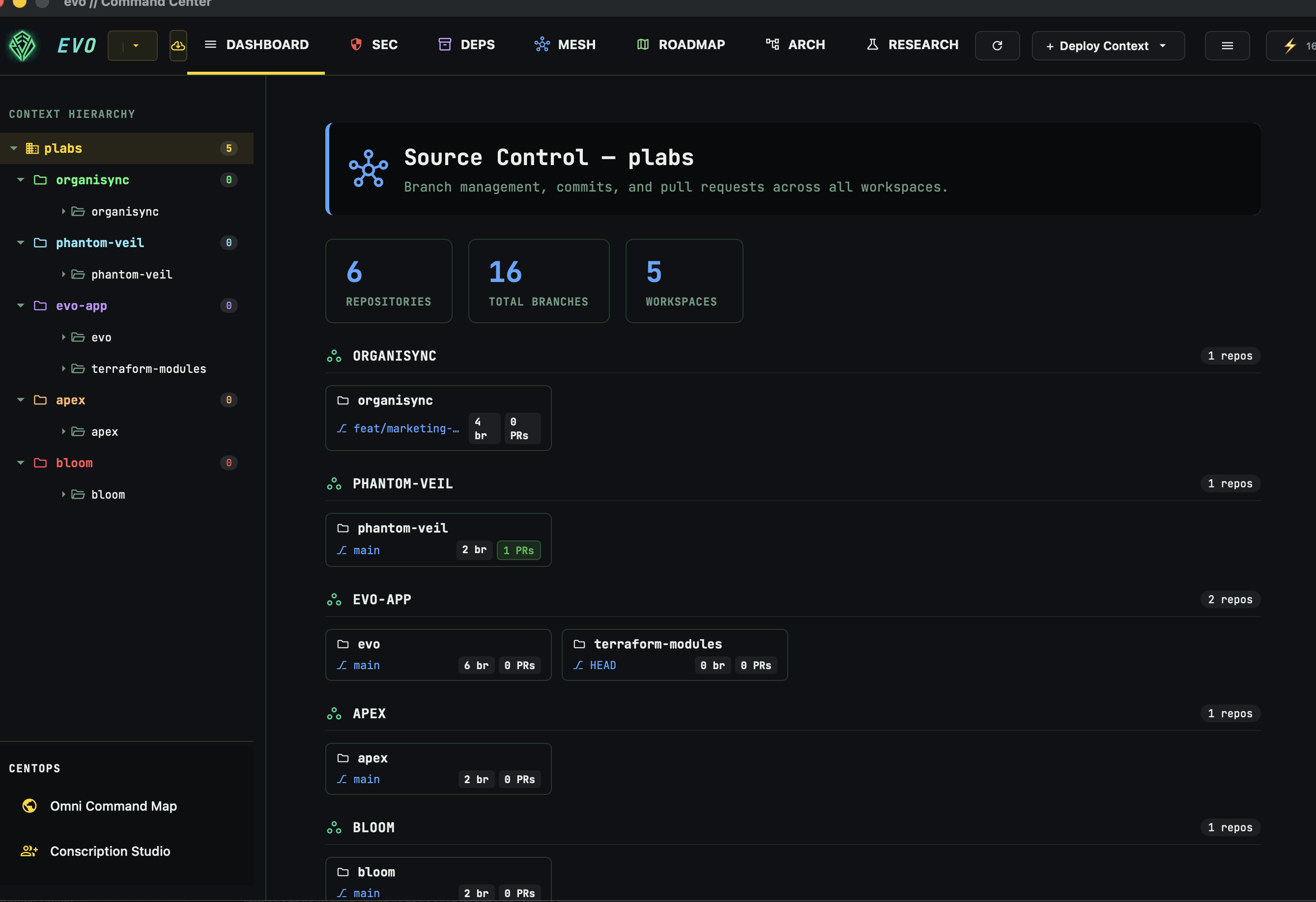This screenshot has height=902, width=1316.
Task: Open the DEPS tab
Action: [x=467, y=45]
